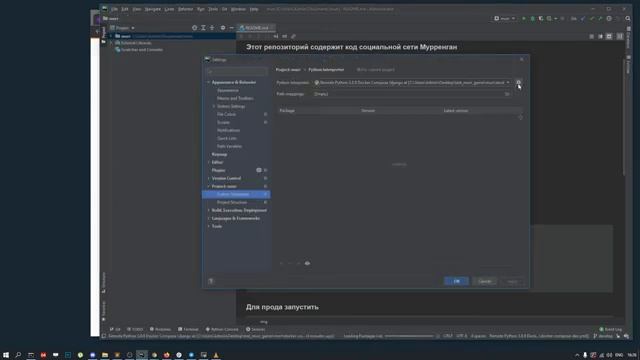Image resolution: width=640 pixels, height=360 pixels.
Task: Click Cancel button in Settings
Action: (484, 281)
